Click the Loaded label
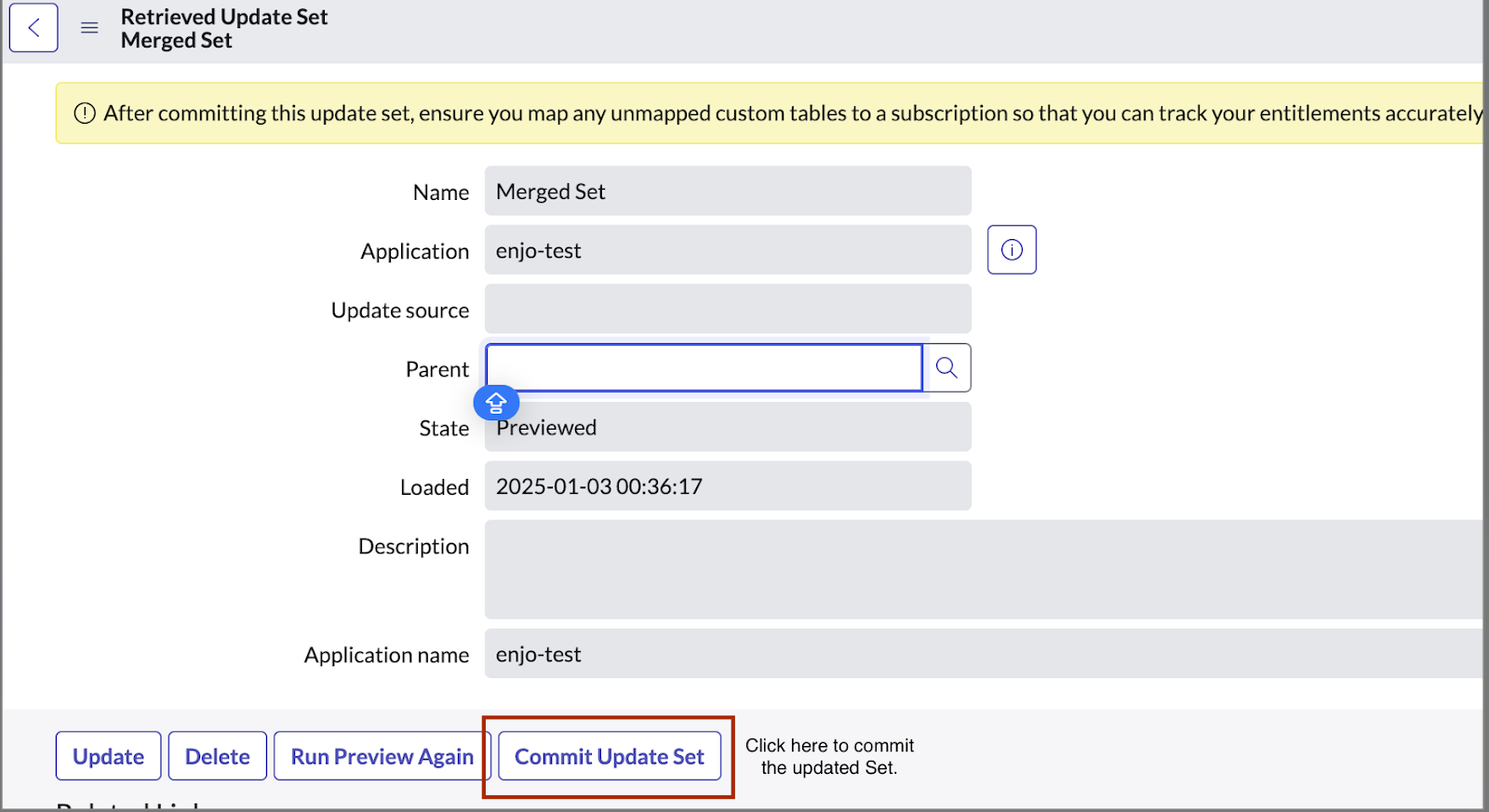This screenshot has width=1489, height=812. (x=435, y=487)
